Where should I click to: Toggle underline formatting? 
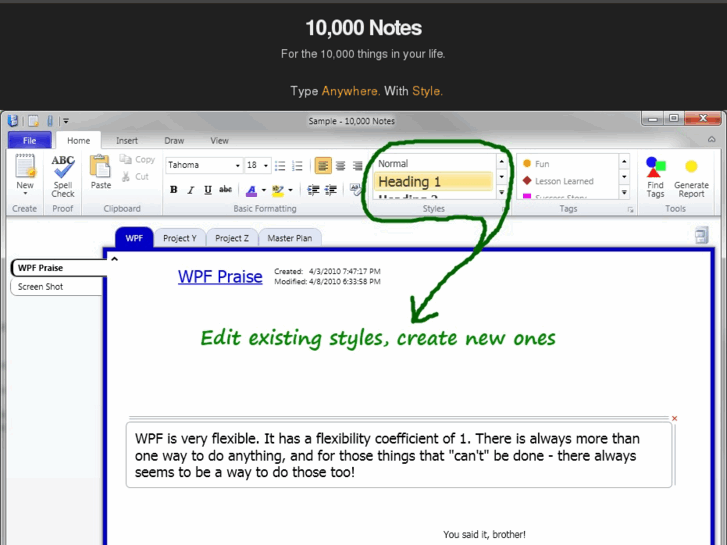208,190
